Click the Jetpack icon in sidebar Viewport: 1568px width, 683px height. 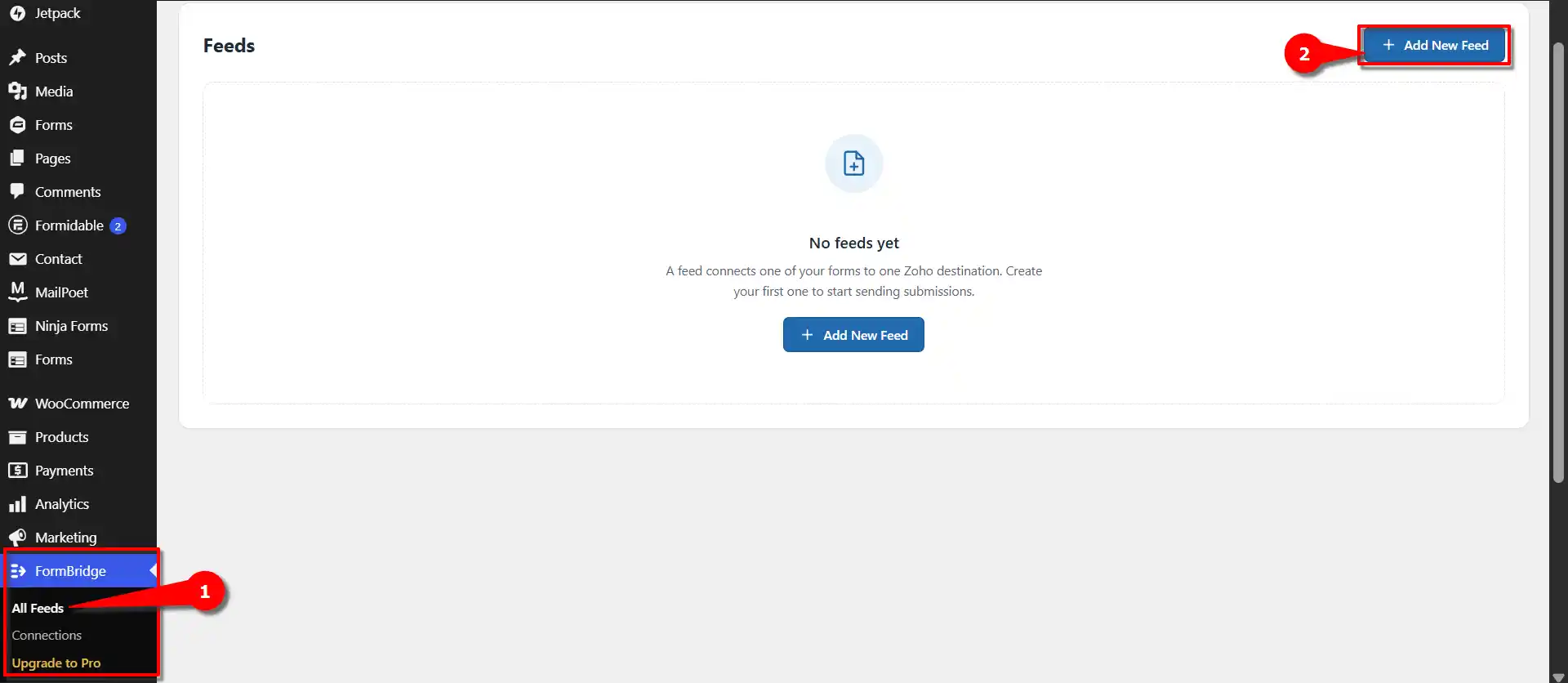click(x=17, y=13)
